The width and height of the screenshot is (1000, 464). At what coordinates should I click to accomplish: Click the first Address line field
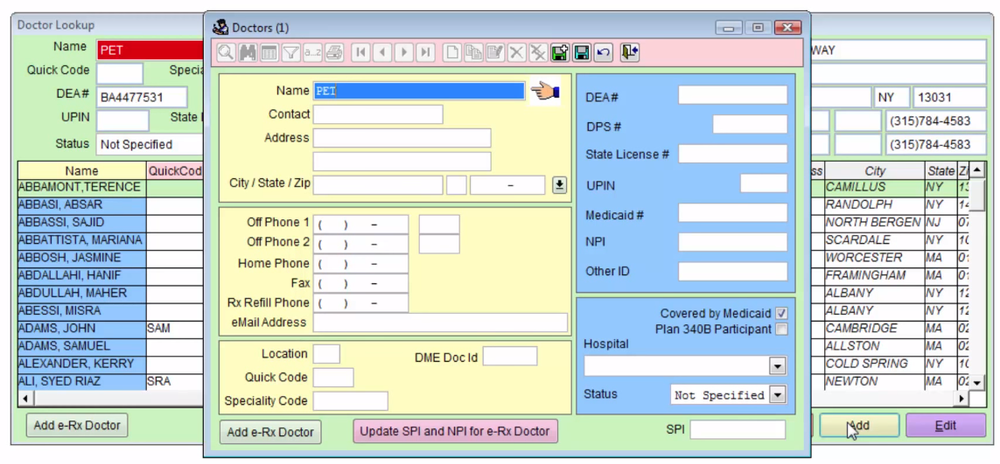tap(402, 138)
